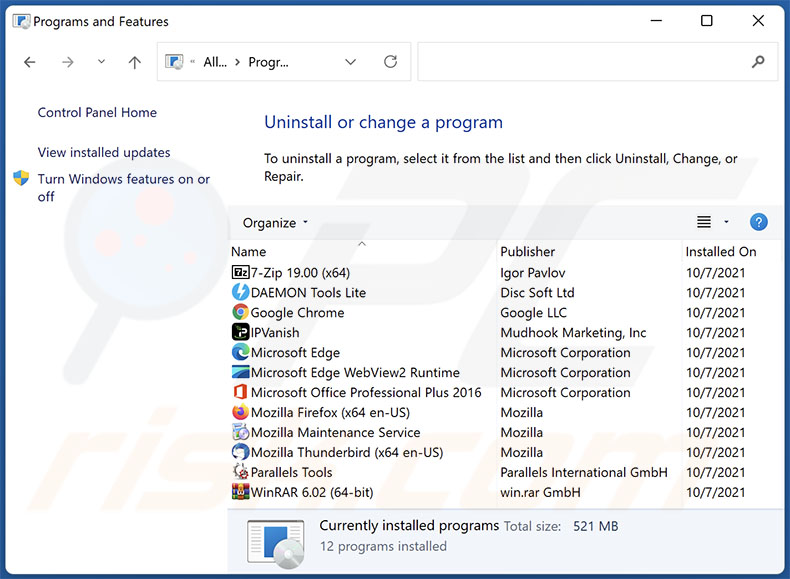Sort programs by Installed On column
790x579 pixels.
click(720, 252)
